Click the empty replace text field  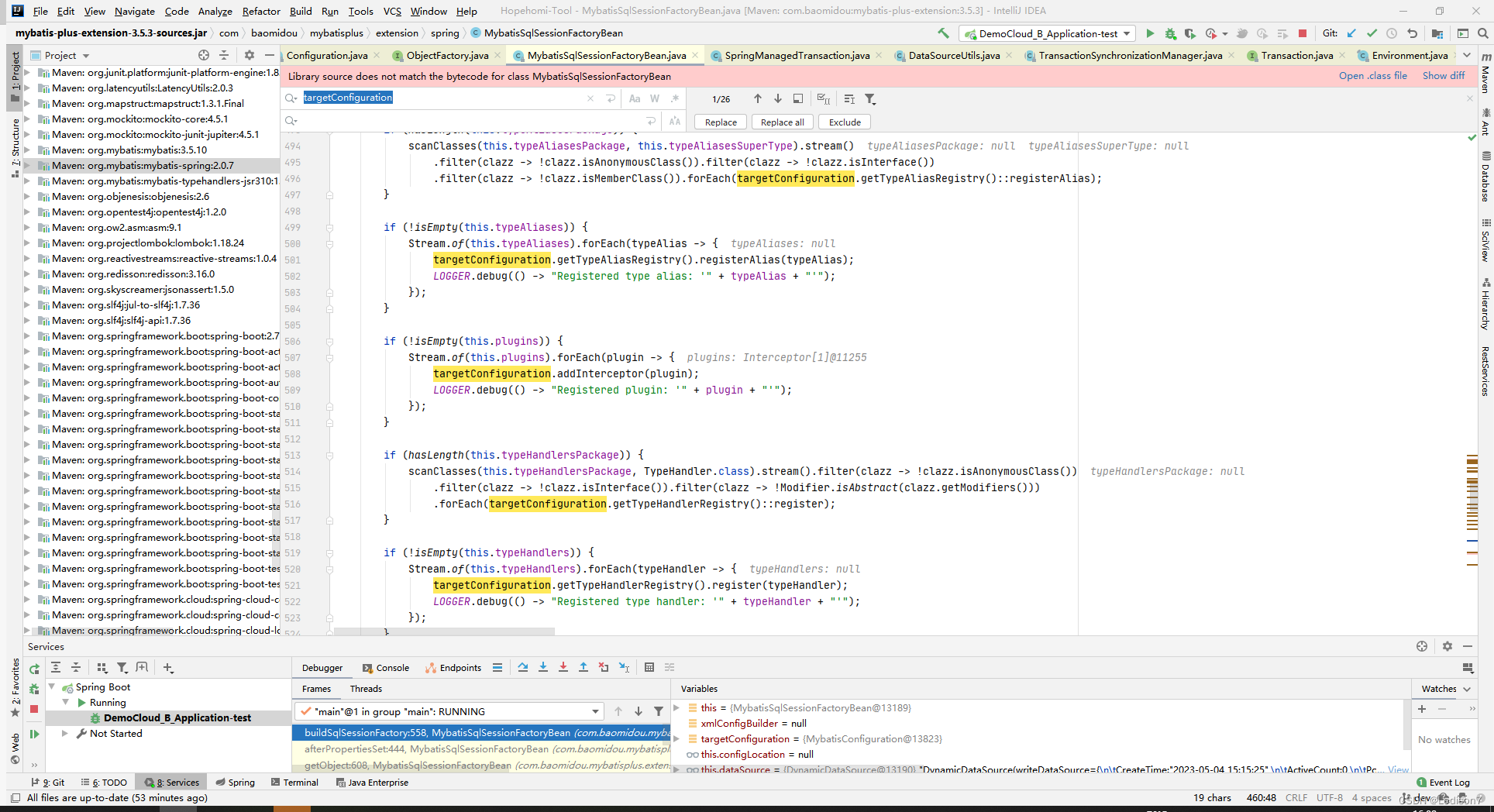(471, 121)
